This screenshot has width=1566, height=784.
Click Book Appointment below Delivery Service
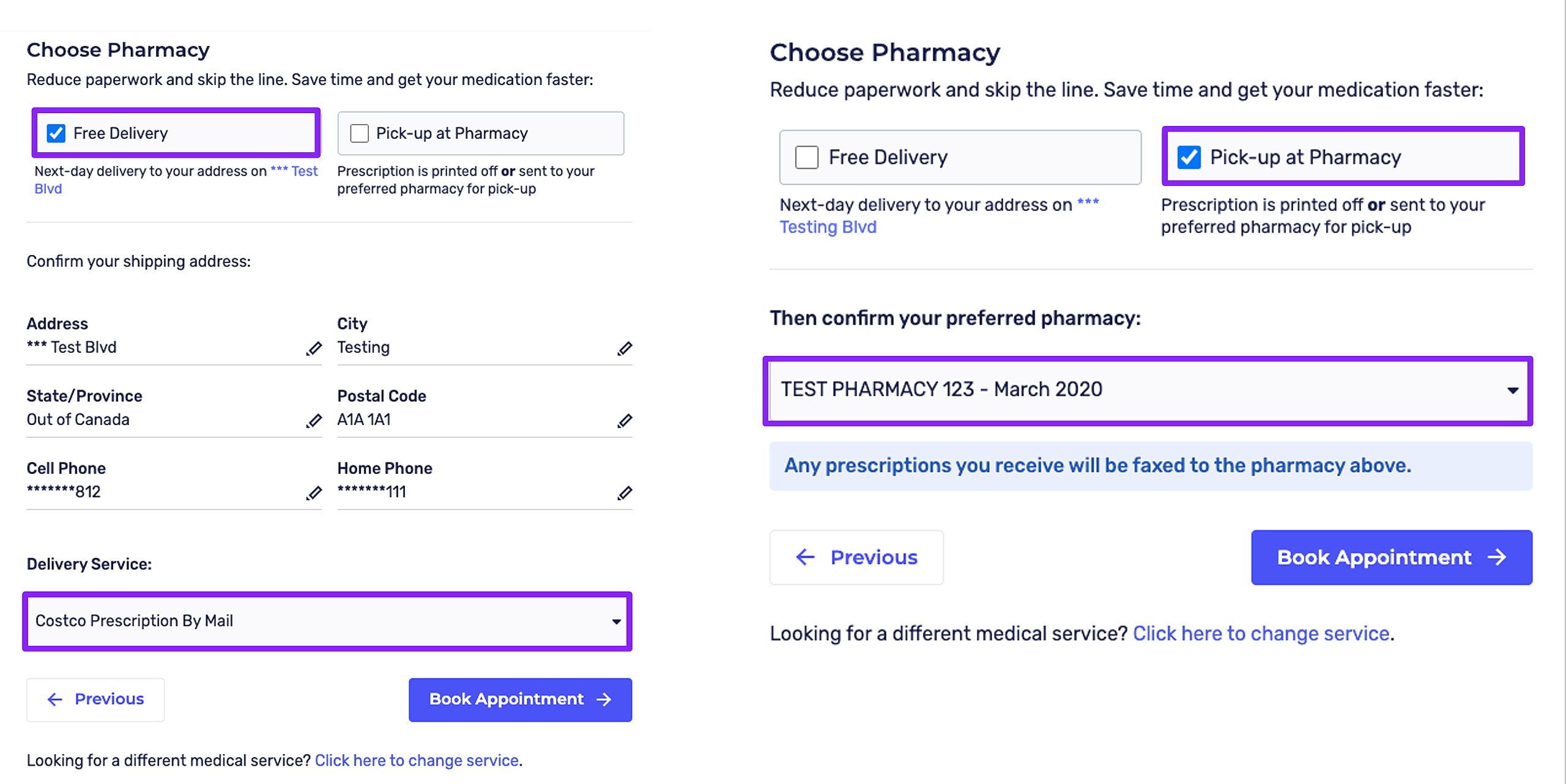click(x=520, y=700)
